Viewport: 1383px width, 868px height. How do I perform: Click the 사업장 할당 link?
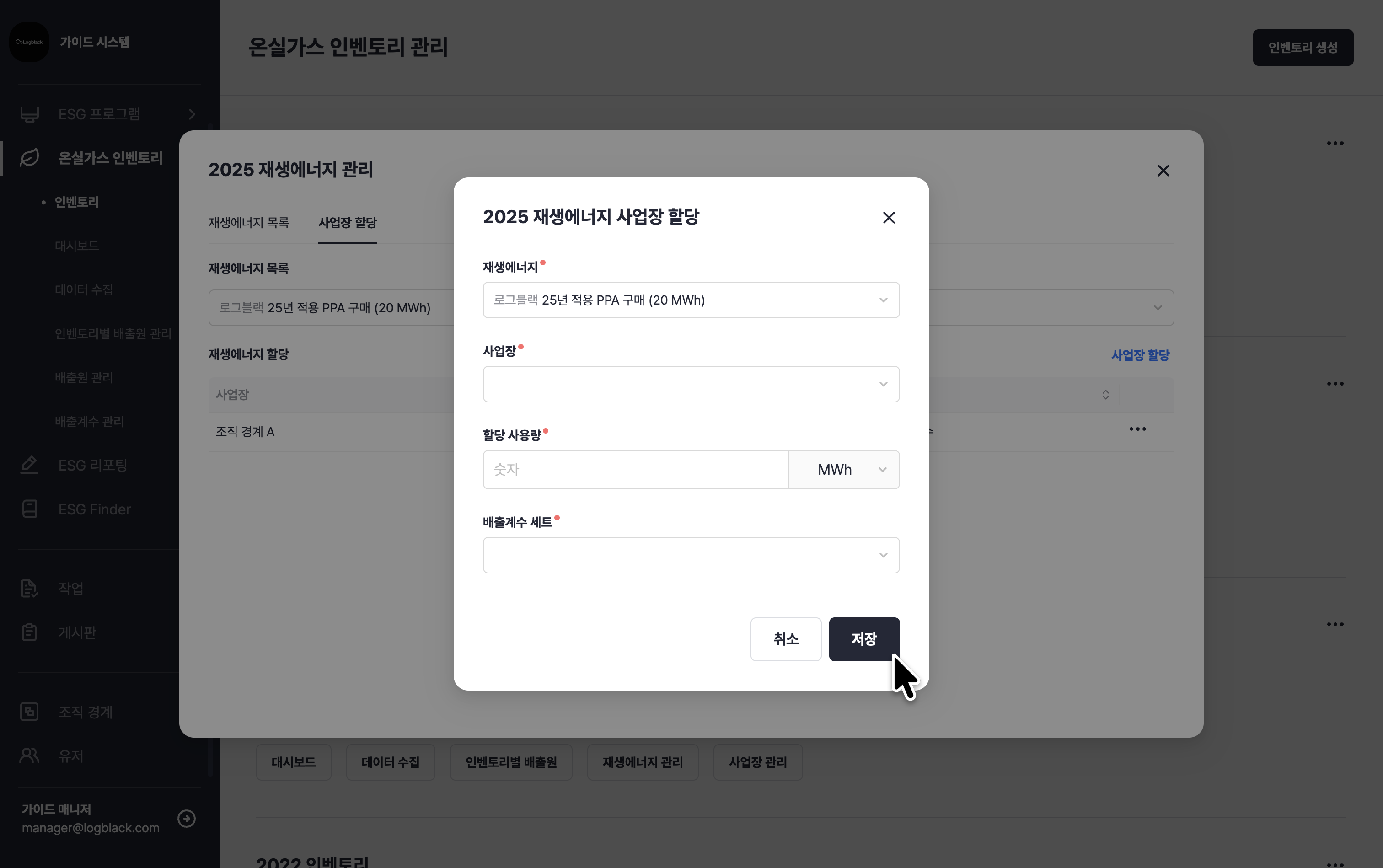1140,355
